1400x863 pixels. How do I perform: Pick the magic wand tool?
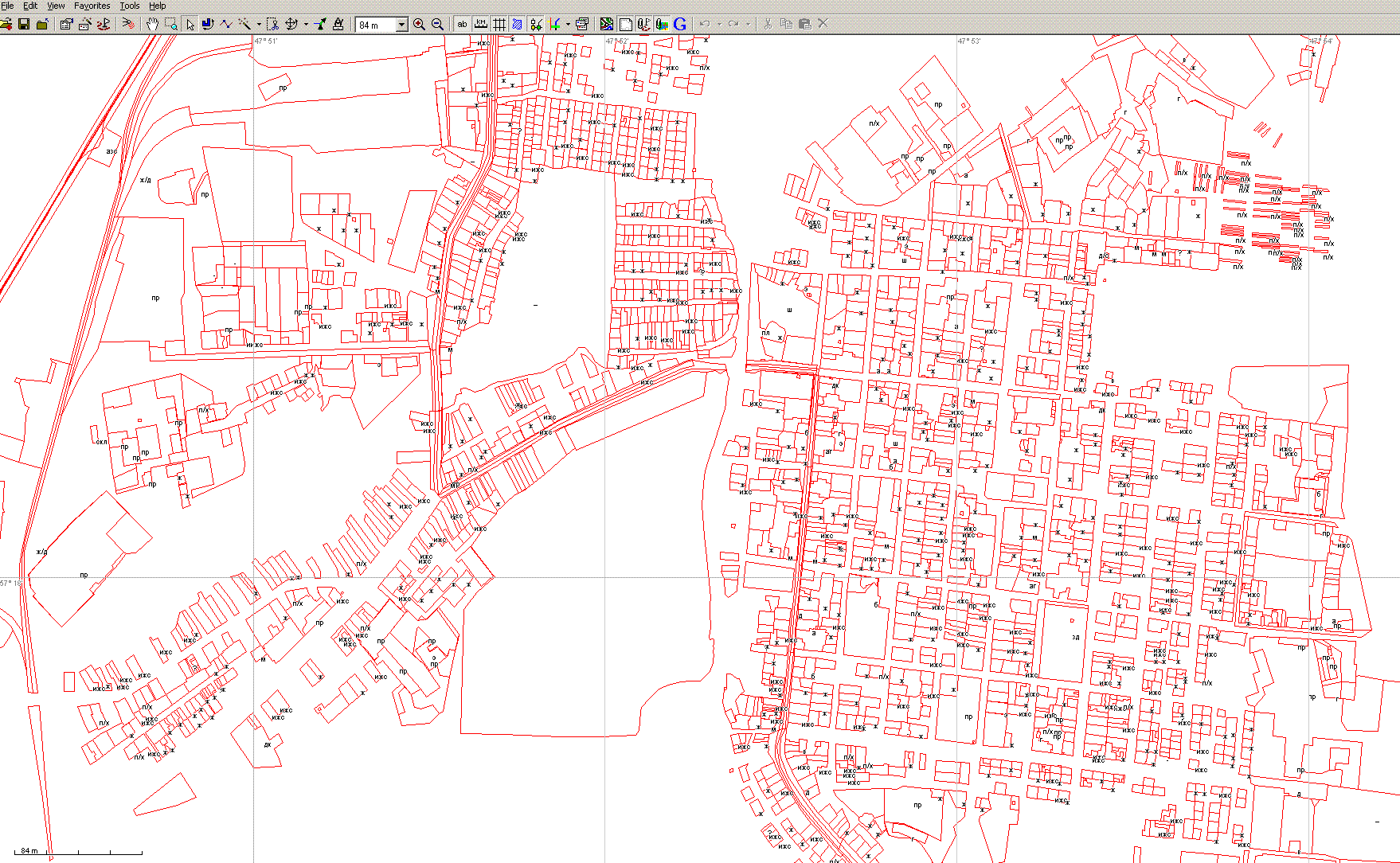(244, 24)
